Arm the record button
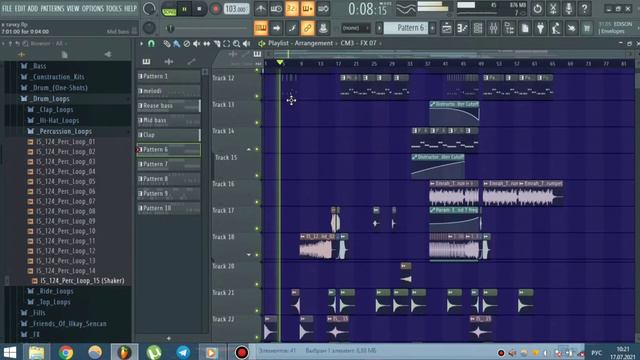Viewport: 640px width, 360px height. coord(215,9)
